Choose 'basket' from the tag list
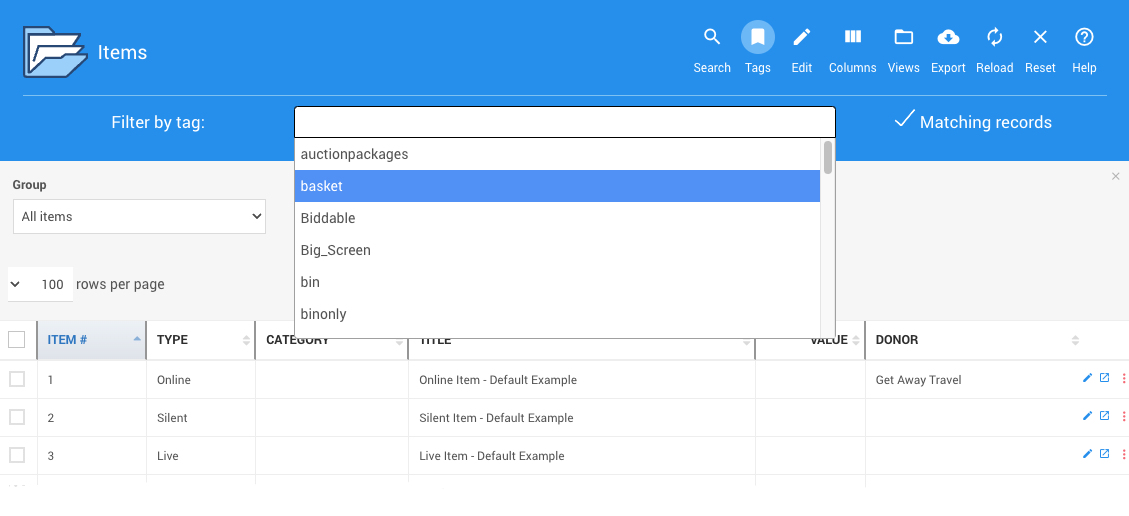1129x516 pixels. pyautogui.click(x=557, y=186)
